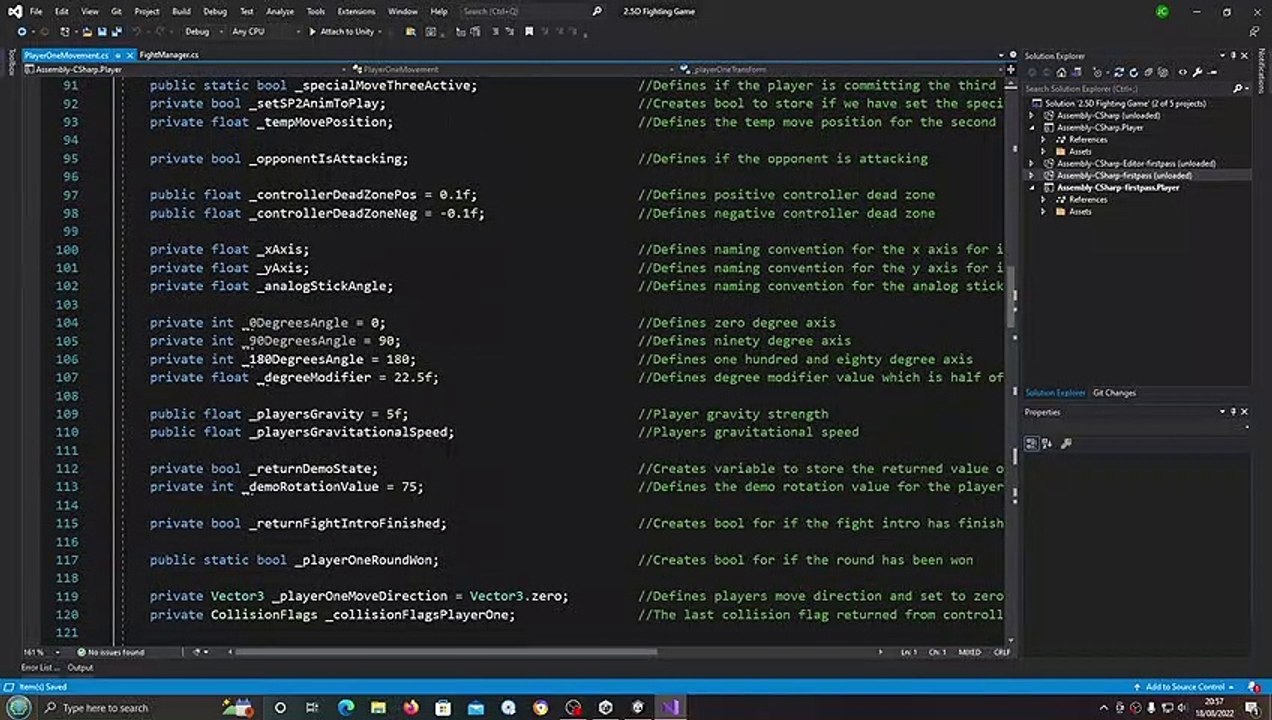Screen dimensions: 1272x720
Task: Open the File menu
Action: (35, 11)
